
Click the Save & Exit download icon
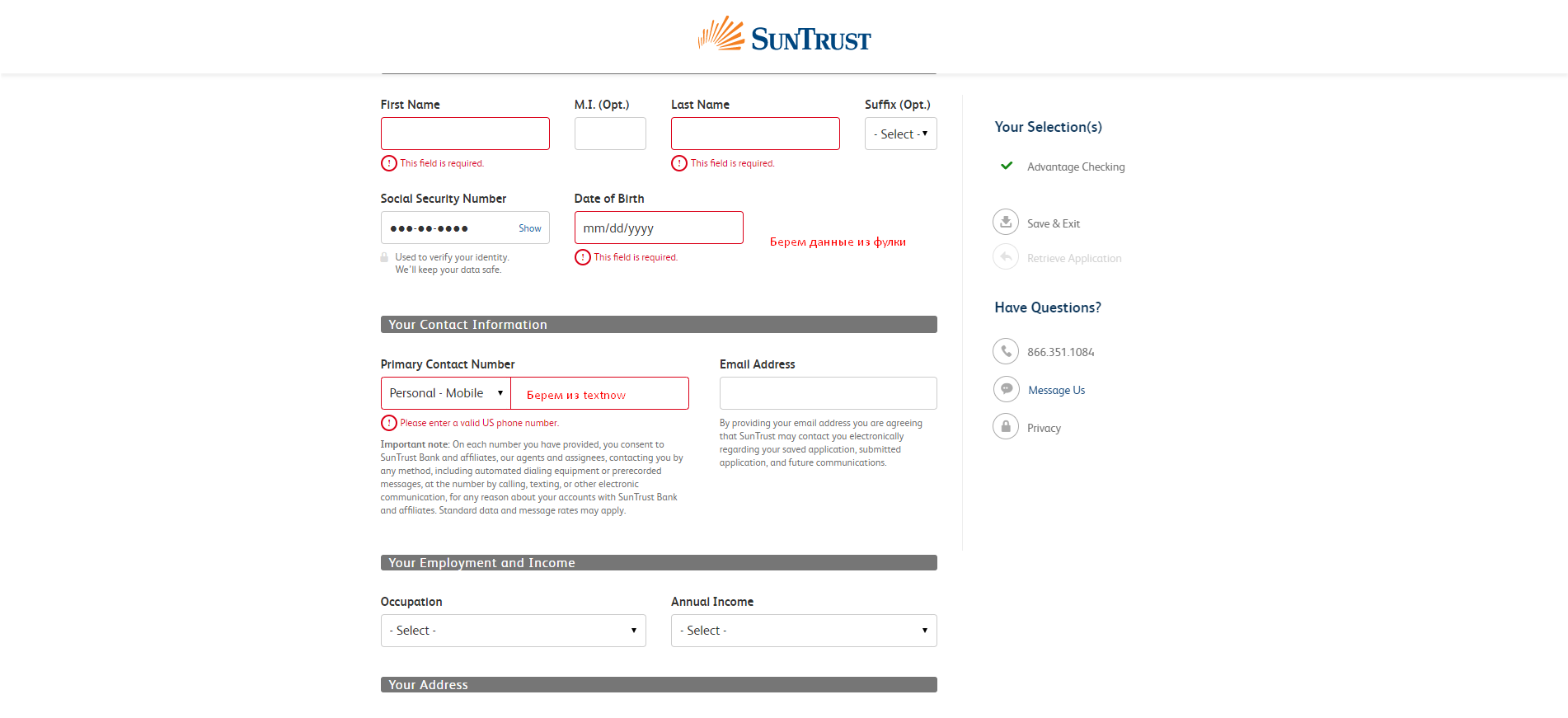(1006, 223)
